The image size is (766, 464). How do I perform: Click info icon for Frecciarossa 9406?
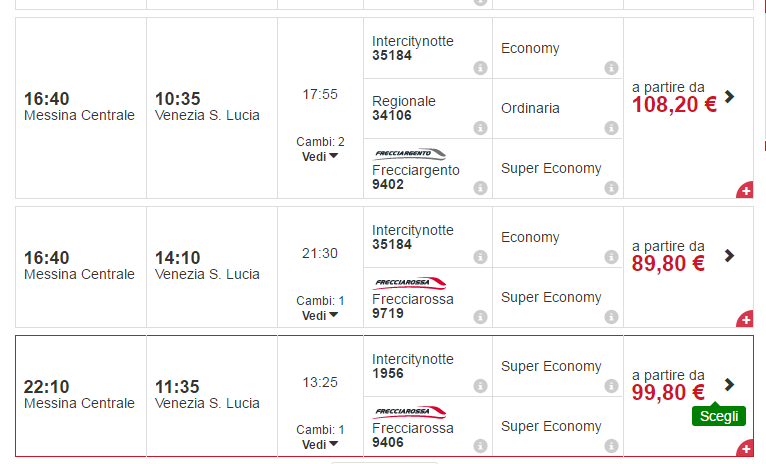pyautogui.click(x=480, y=446)
